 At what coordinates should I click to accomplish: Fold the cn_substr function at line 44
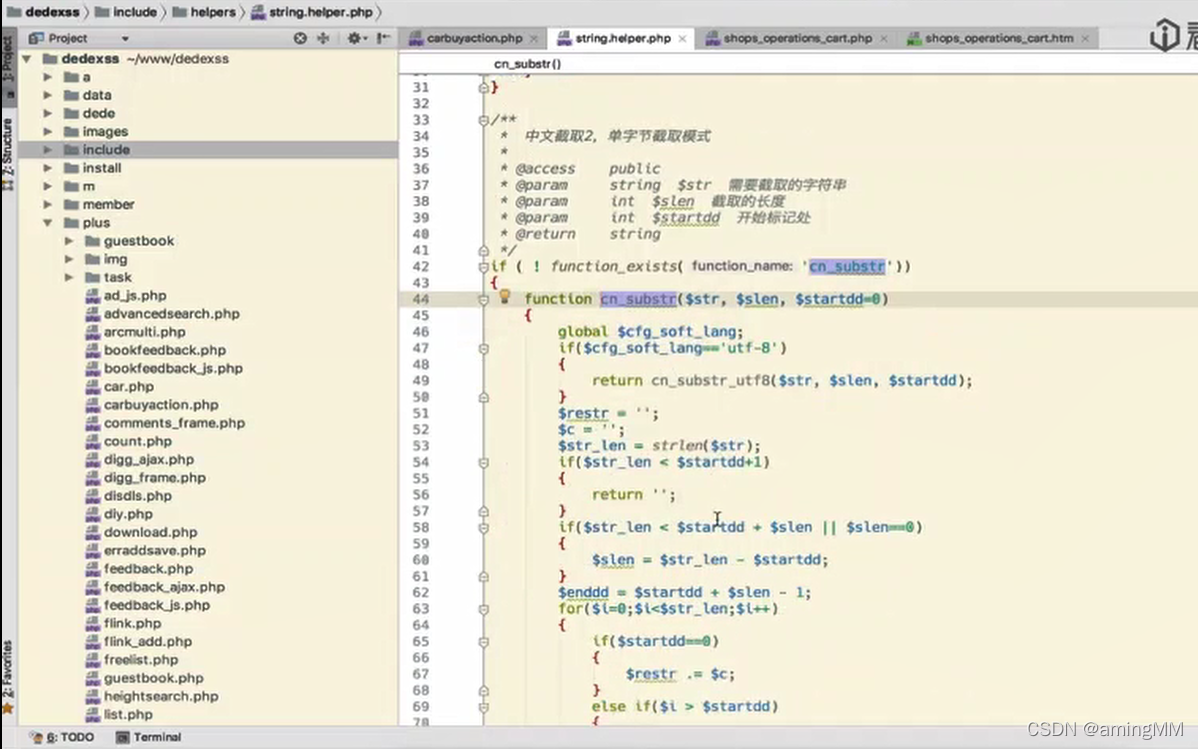483,300
